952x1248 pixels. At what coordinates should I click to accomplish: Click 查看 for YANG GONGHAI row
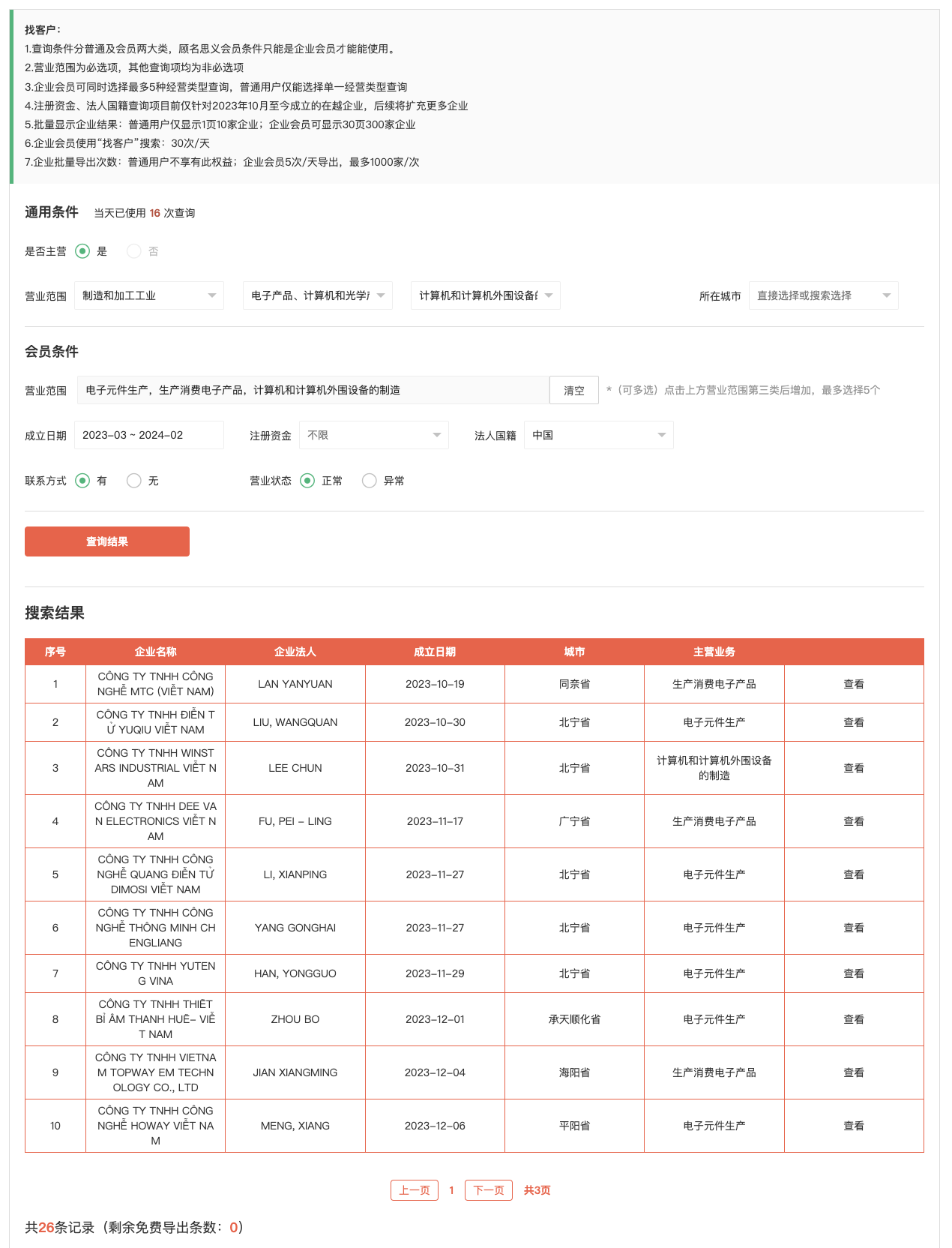click(854, 928)
